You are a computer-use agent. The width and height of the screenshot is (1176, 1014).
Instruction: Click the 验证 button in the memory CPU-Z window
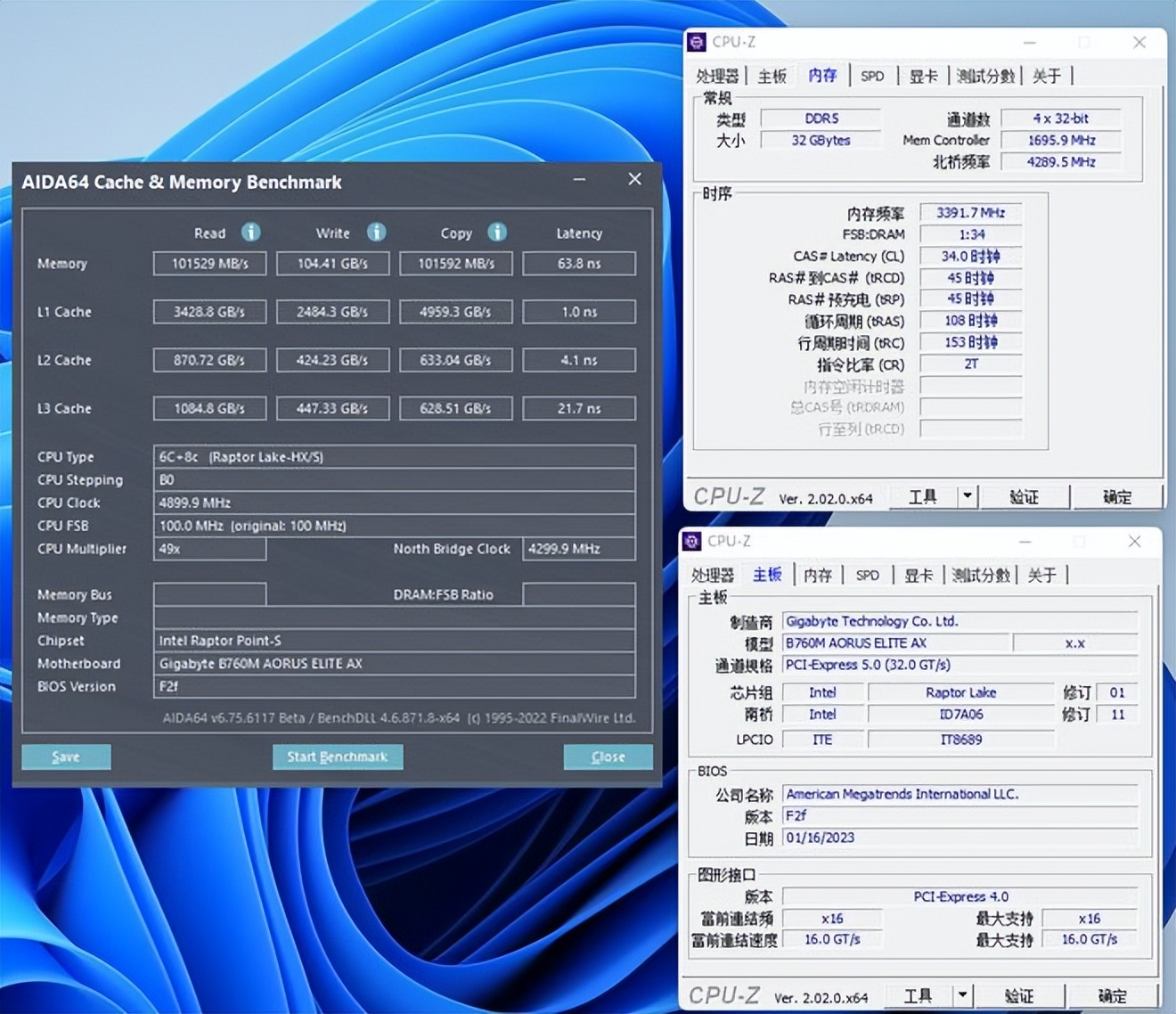[1025, 496]
